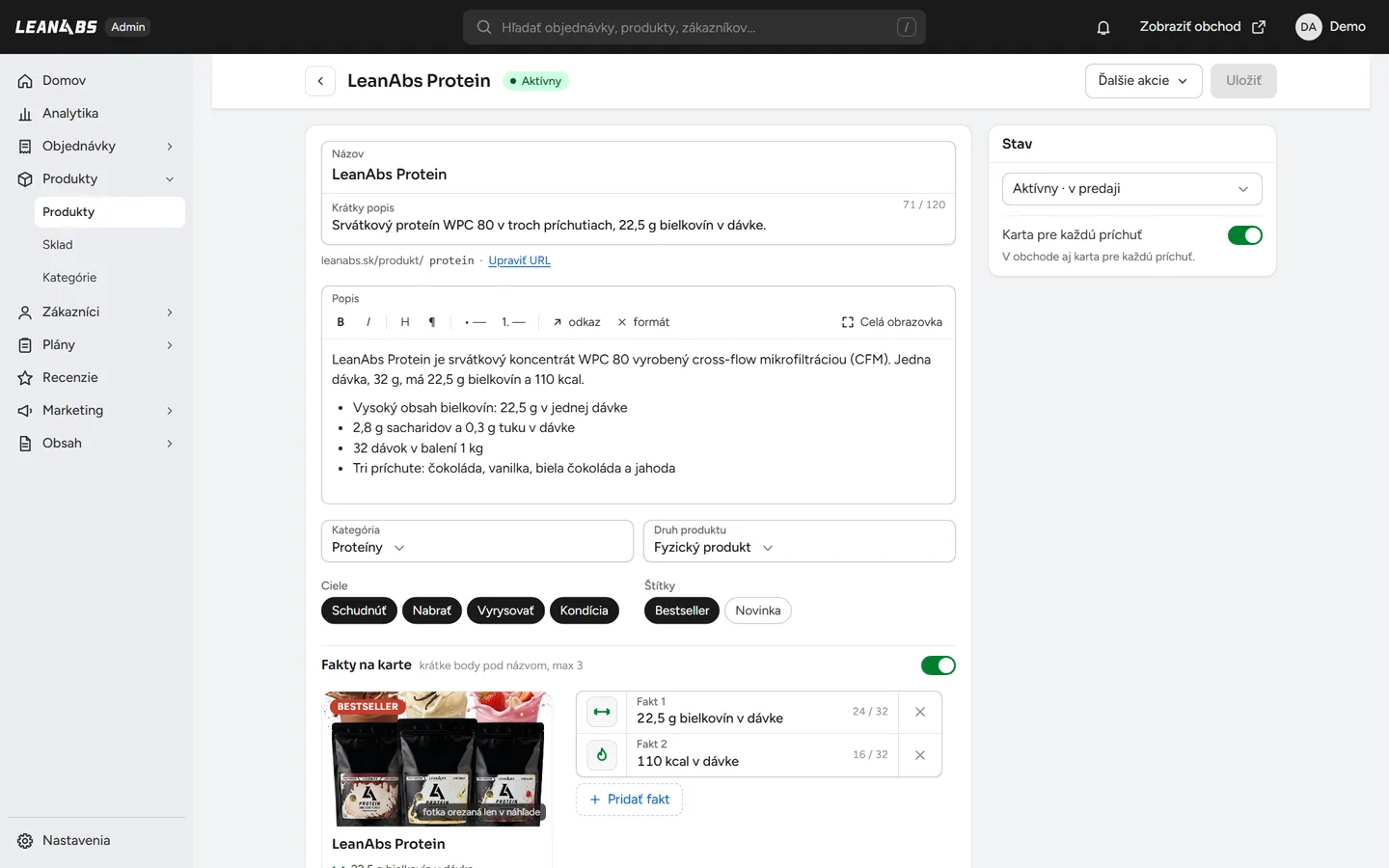Deselect the Schudnúť goal chip
The image size is (1389, 868).
[x=359, y=610]
